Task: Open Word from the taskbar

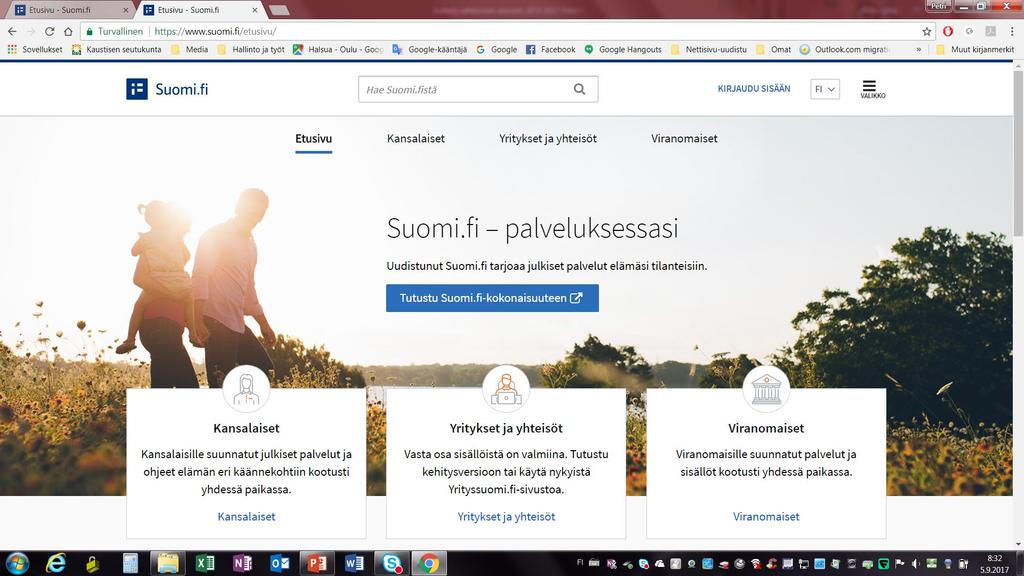Action: point(354,563)
